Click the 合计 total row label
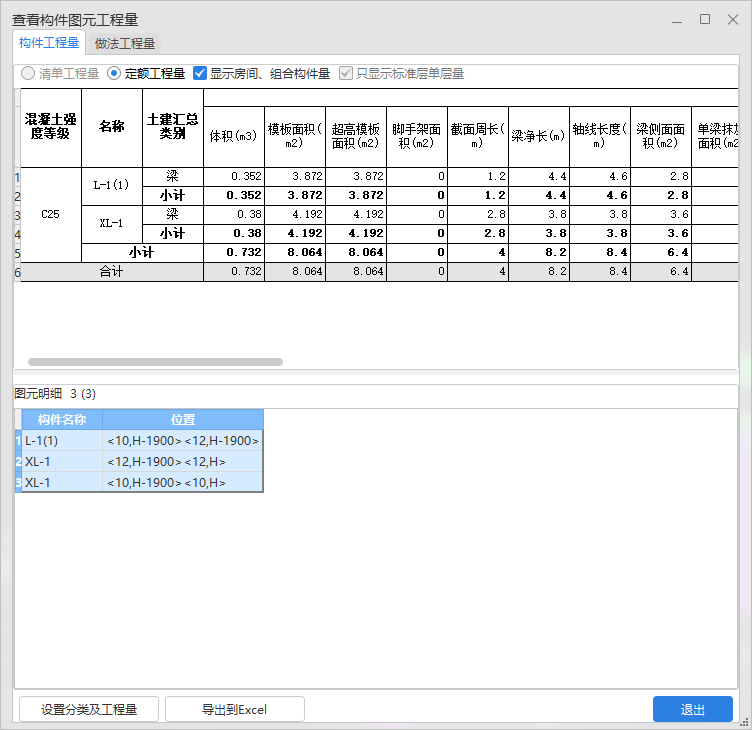The width and height of the screenshot is (752, 730). [x=112, y=272]
